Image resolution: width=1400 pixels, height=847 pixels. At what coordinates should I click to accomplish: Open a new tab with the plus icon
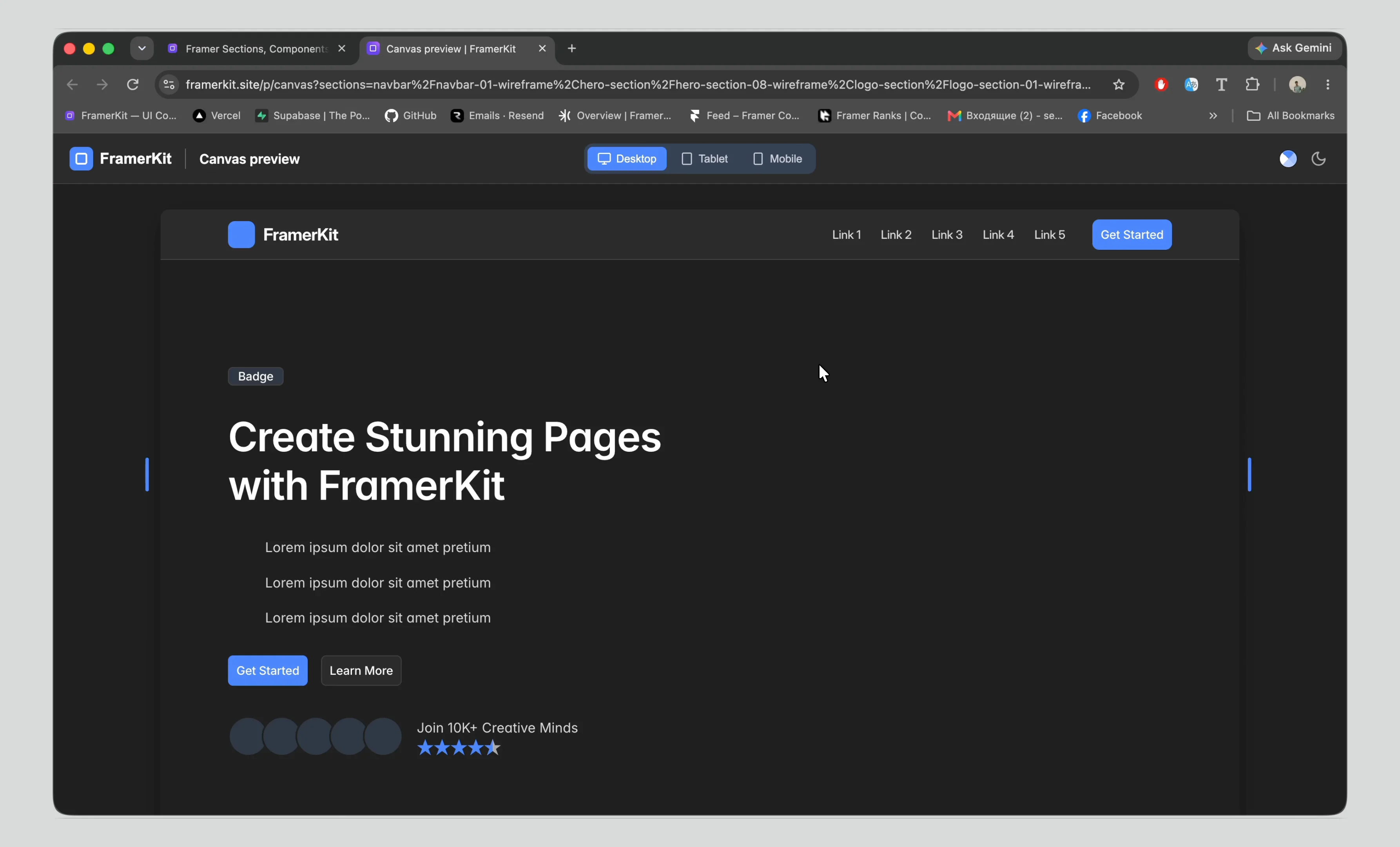571,48
